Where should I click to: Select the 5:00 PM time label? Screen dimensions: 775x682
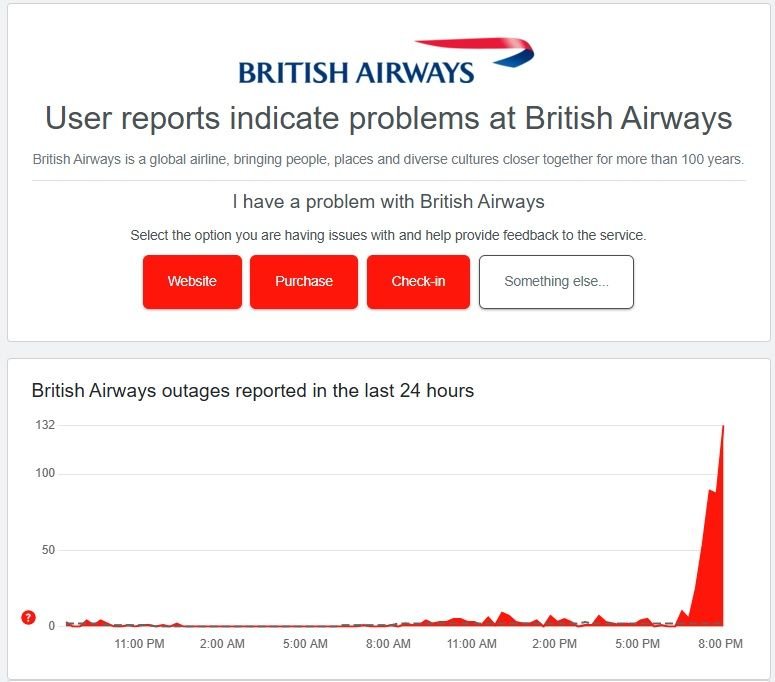click(x=637, y=644)
